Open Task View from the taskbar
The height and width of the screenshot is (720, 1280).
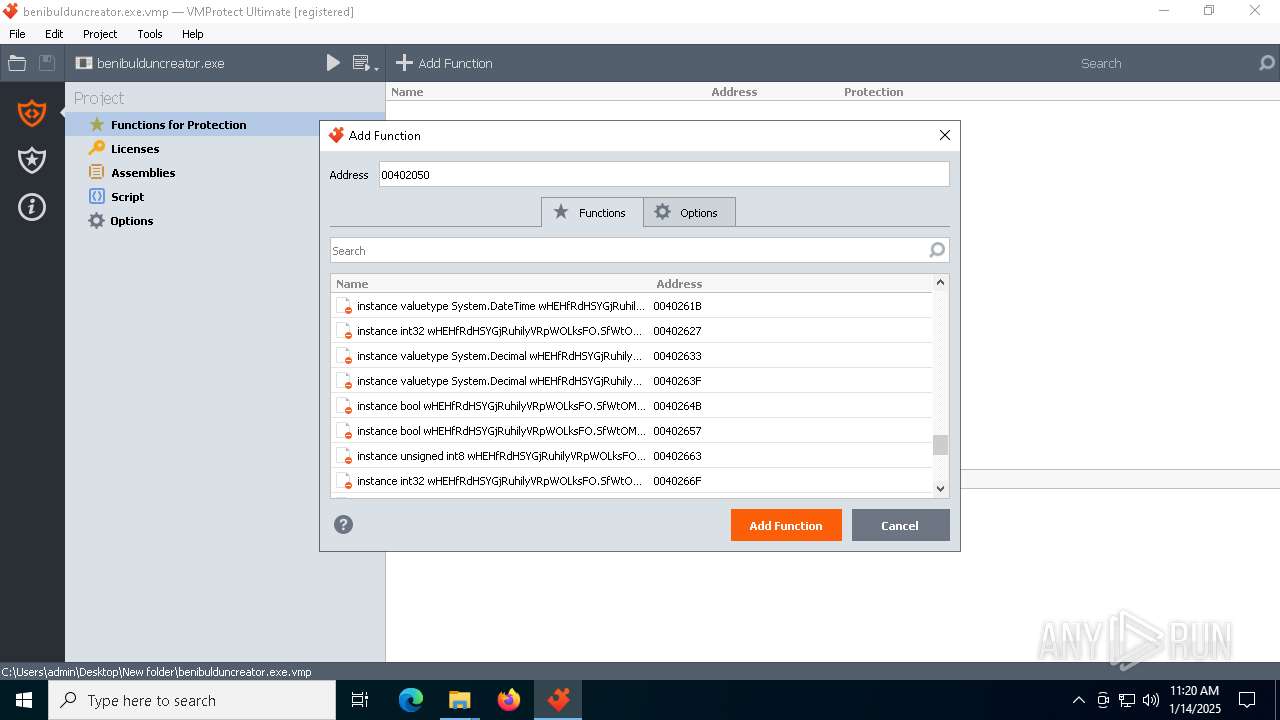[x=360, y=700]
